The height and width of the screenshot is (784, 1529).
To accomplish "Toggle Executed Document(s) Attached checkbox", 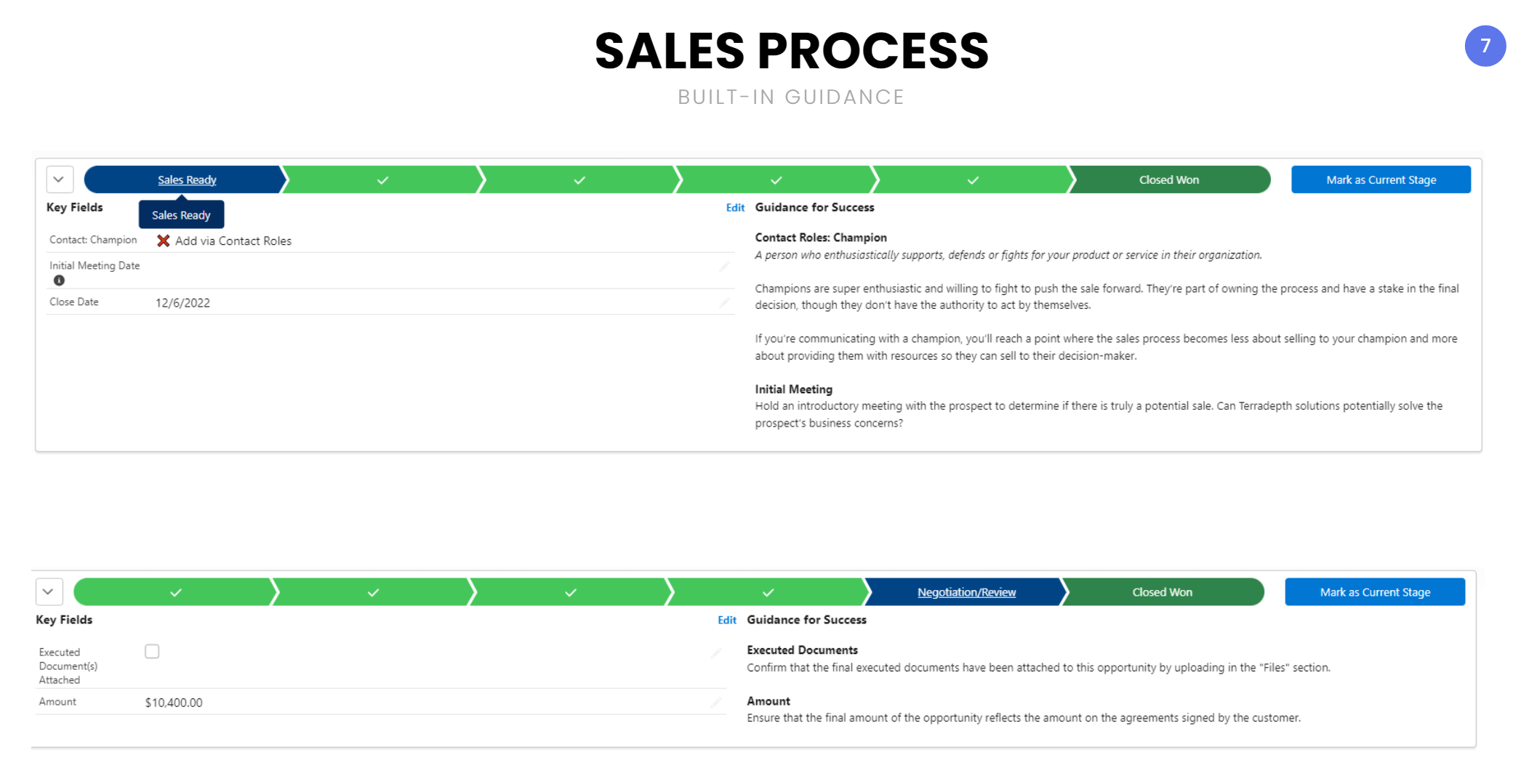I will click(152, 651).
